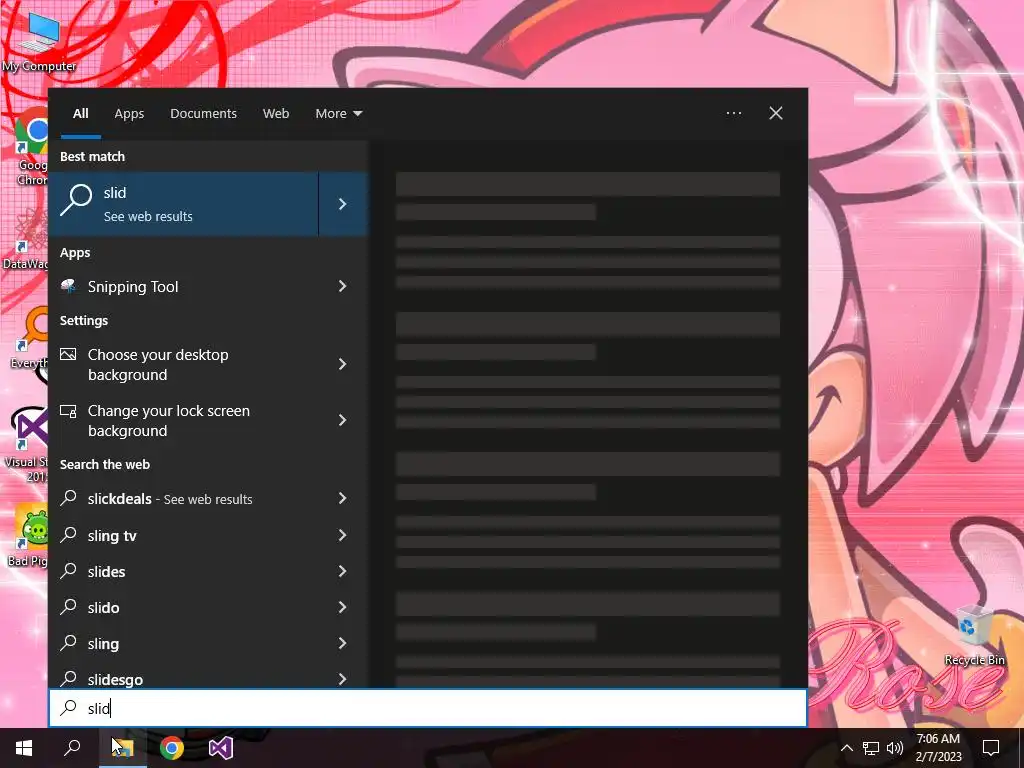Open the notification action center
Image resolution: width=1024 pixels, height=768 pixels.
click(991, 748)
